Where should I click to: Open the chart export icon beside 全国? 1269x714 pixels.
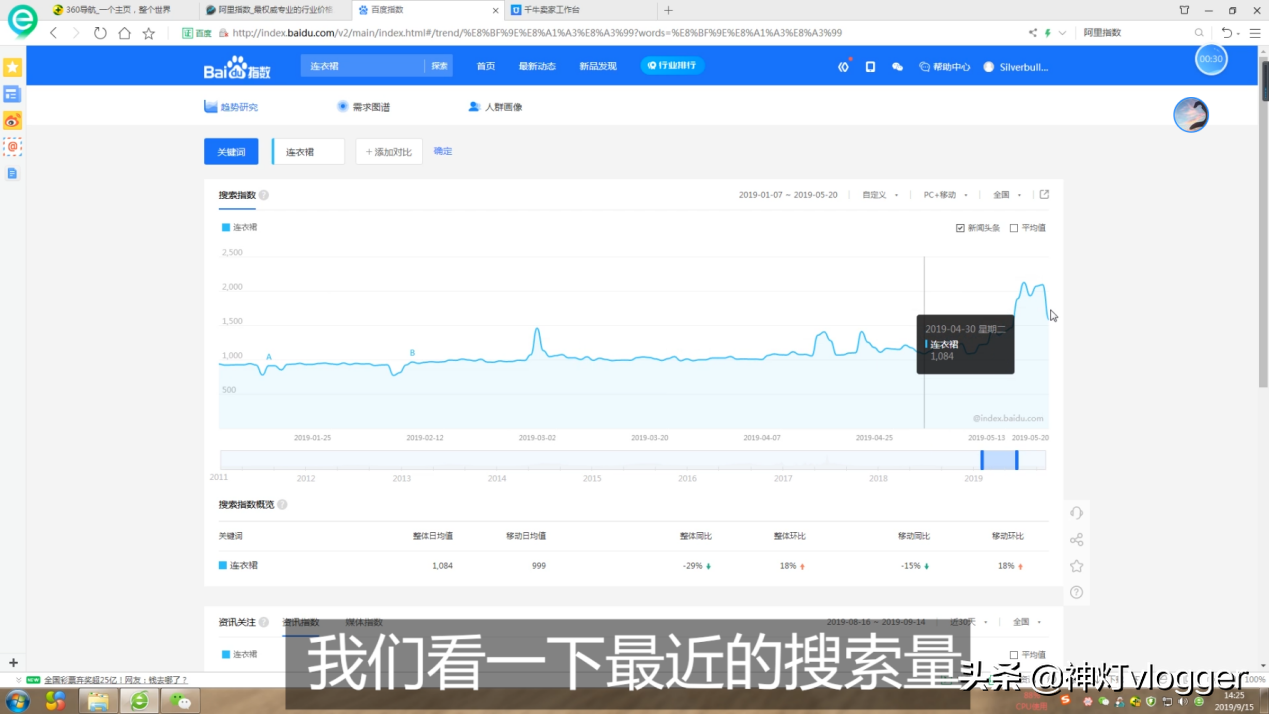[x=1044, y=195]
